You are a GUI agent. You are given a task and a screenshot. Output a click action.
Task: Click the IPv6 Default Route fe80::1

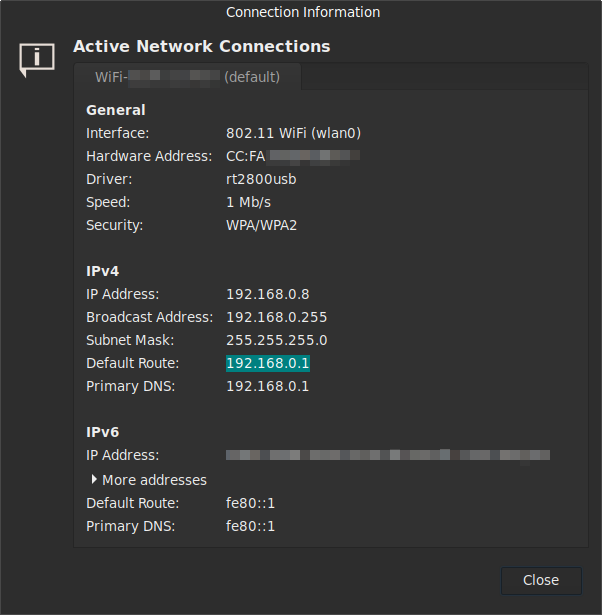click(250, 503)
